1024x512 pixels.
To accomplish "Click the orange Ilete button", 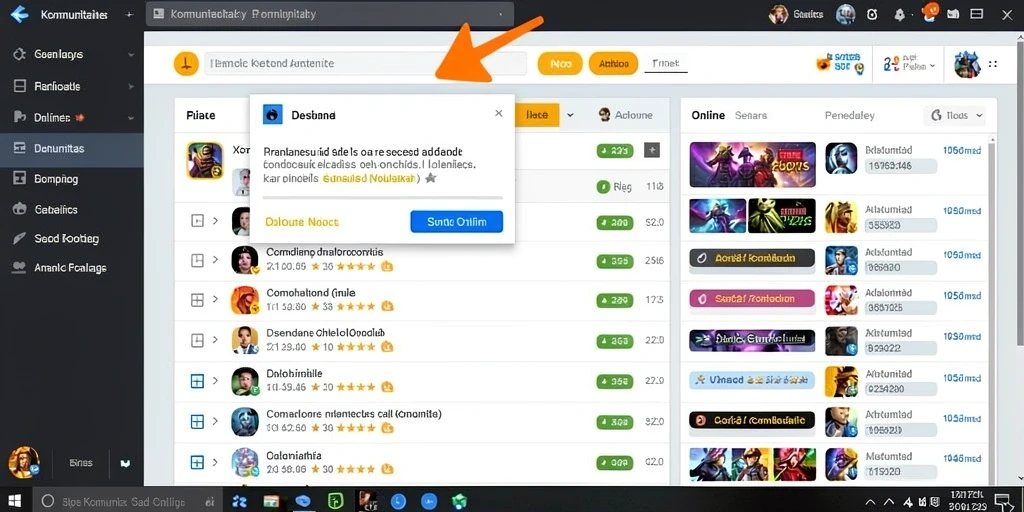I will [537, 115].
